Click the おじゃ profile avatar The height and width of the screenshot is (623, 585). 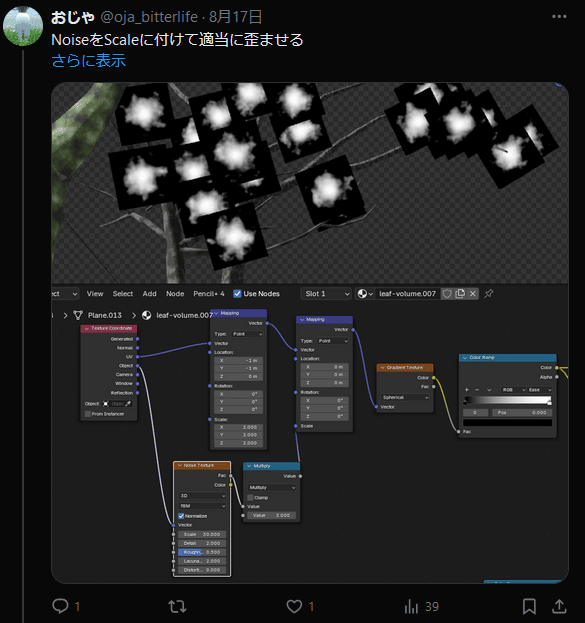click(x=23, y=26)
